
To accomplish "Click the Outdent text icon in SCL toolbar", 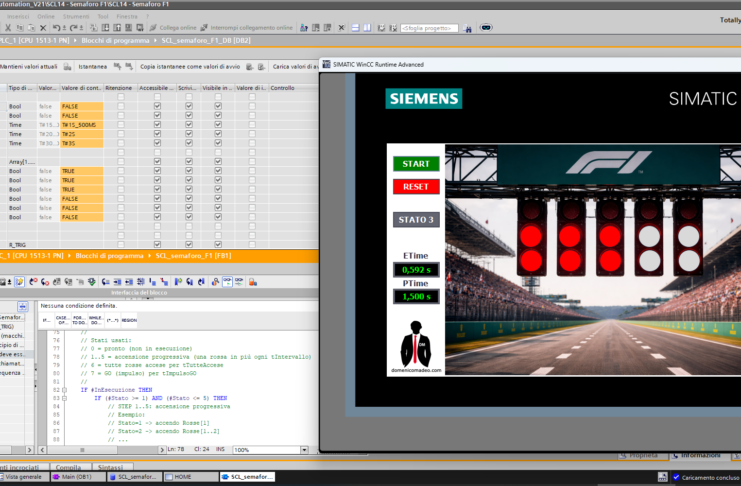I will [129, 282].
